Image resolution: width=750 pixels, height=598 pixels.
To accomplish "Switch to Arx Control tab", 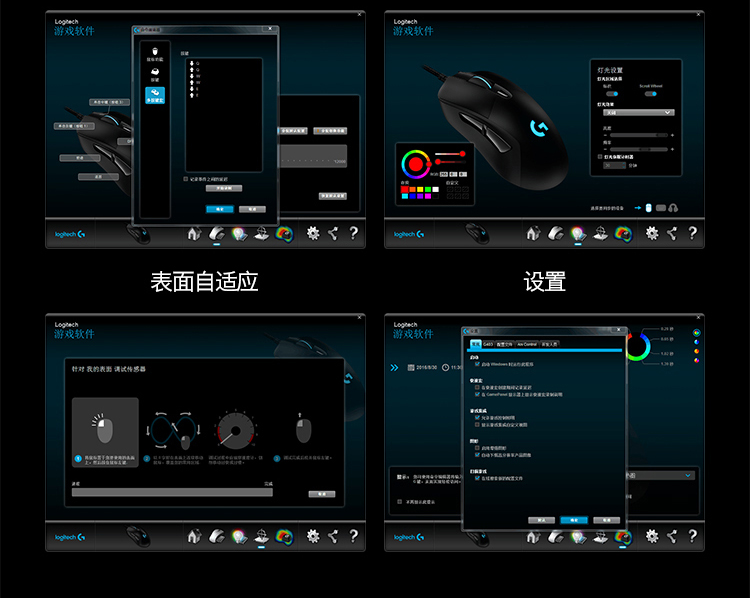I will click(x=527, y=344).
